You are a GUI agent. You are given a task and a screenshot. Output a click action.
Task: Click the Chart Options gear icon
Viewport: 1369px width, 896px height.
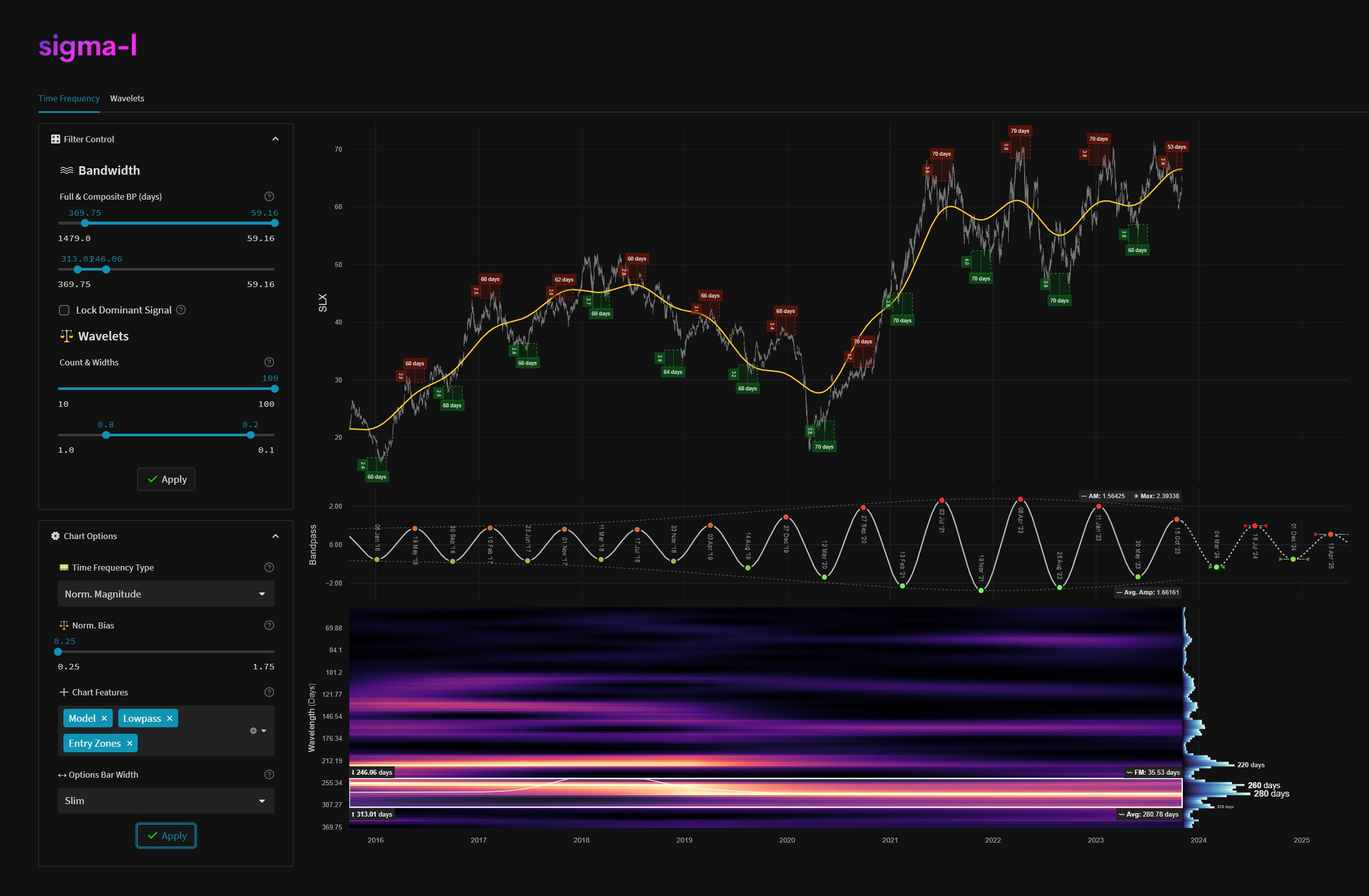tap(55, 536)
